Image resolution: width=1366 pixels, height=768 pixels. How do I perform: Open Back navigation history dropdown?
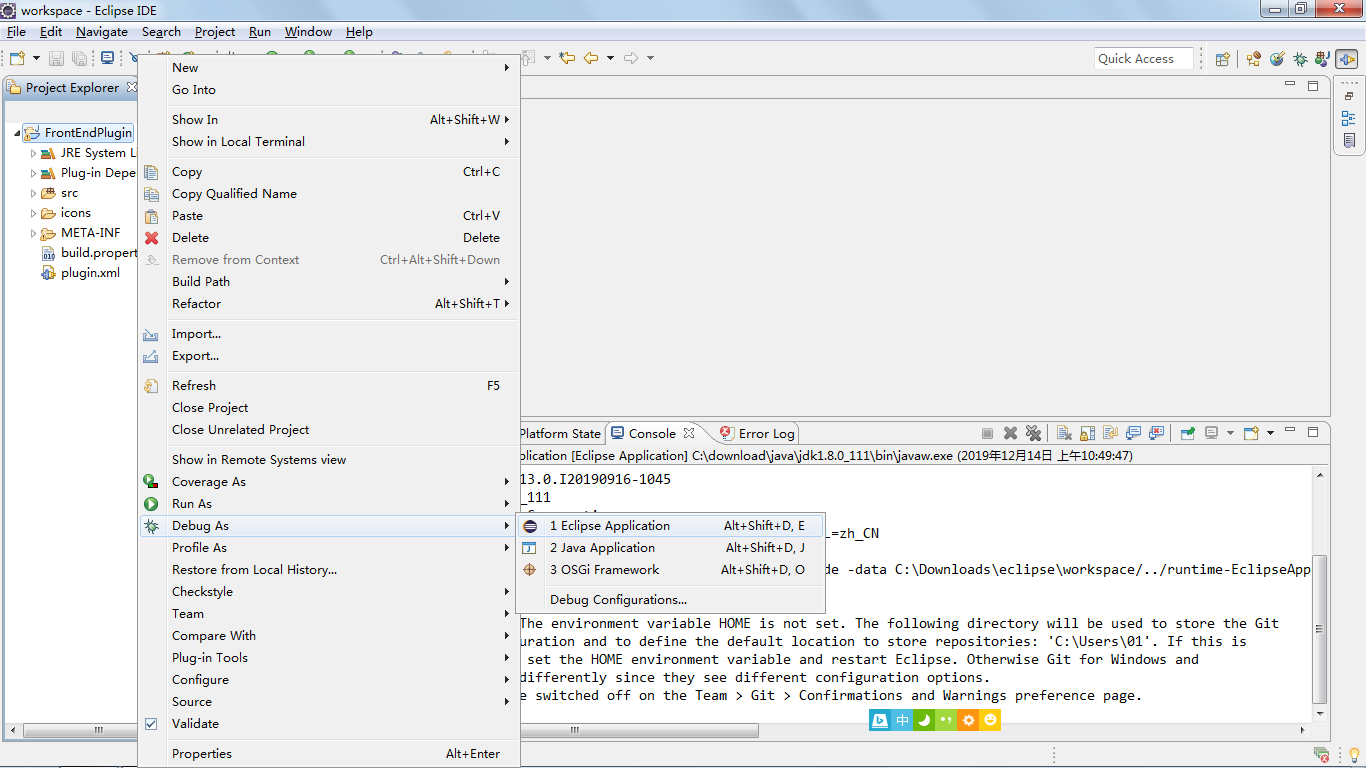(x=610, y=58)
